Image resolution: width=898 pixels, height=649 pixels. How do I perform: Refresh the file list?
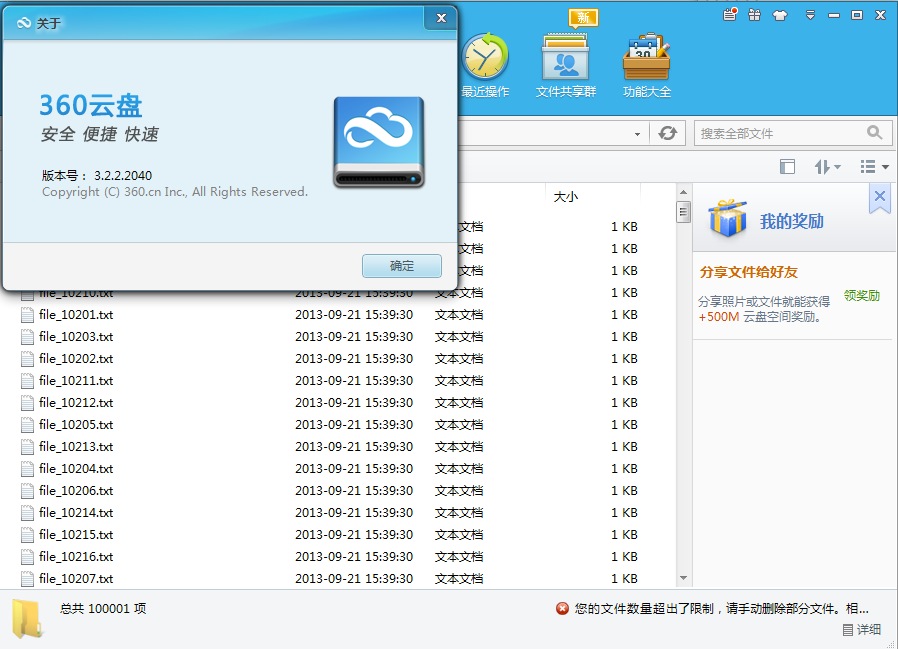pos(667,133)
